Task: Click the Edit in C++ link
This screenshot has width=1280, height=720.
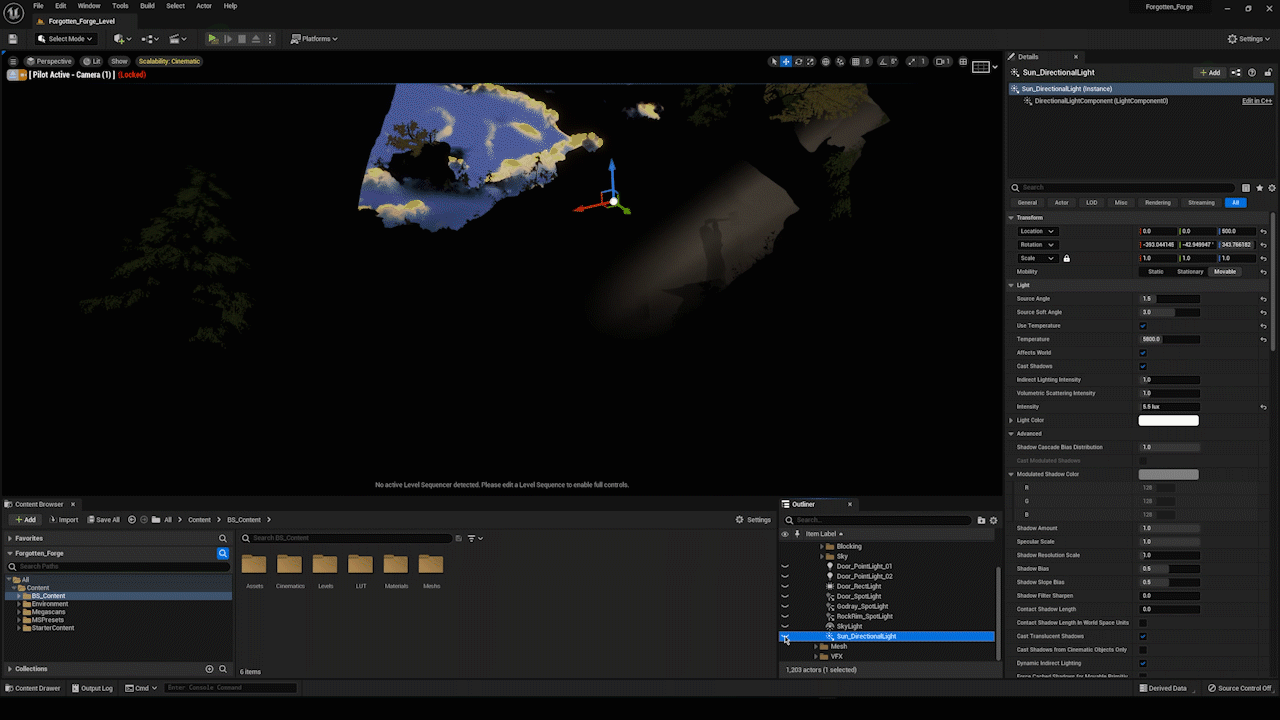Action: pos(1256,101)
